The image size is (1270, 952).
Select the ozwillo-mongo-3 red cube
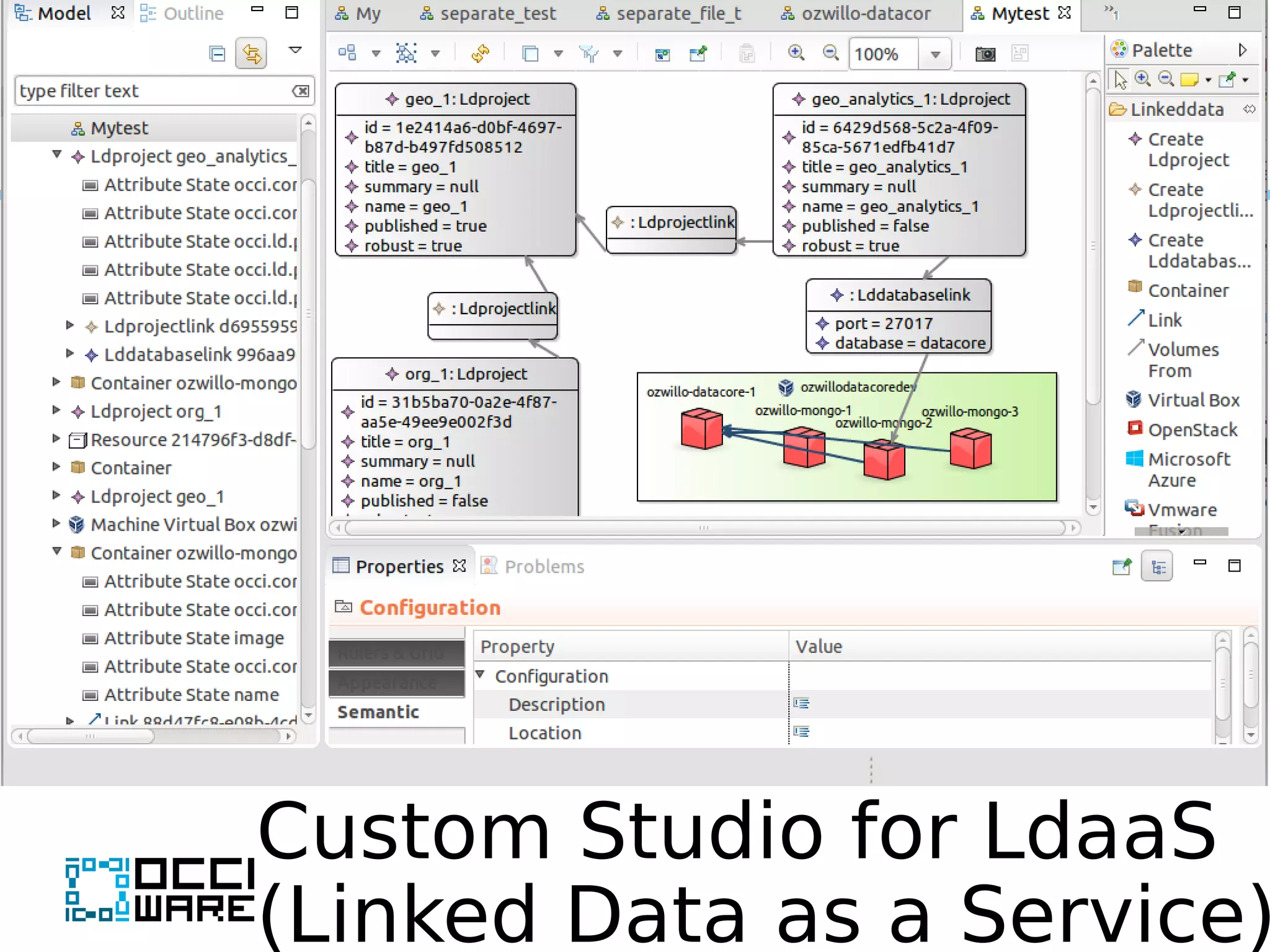[970, 449]
